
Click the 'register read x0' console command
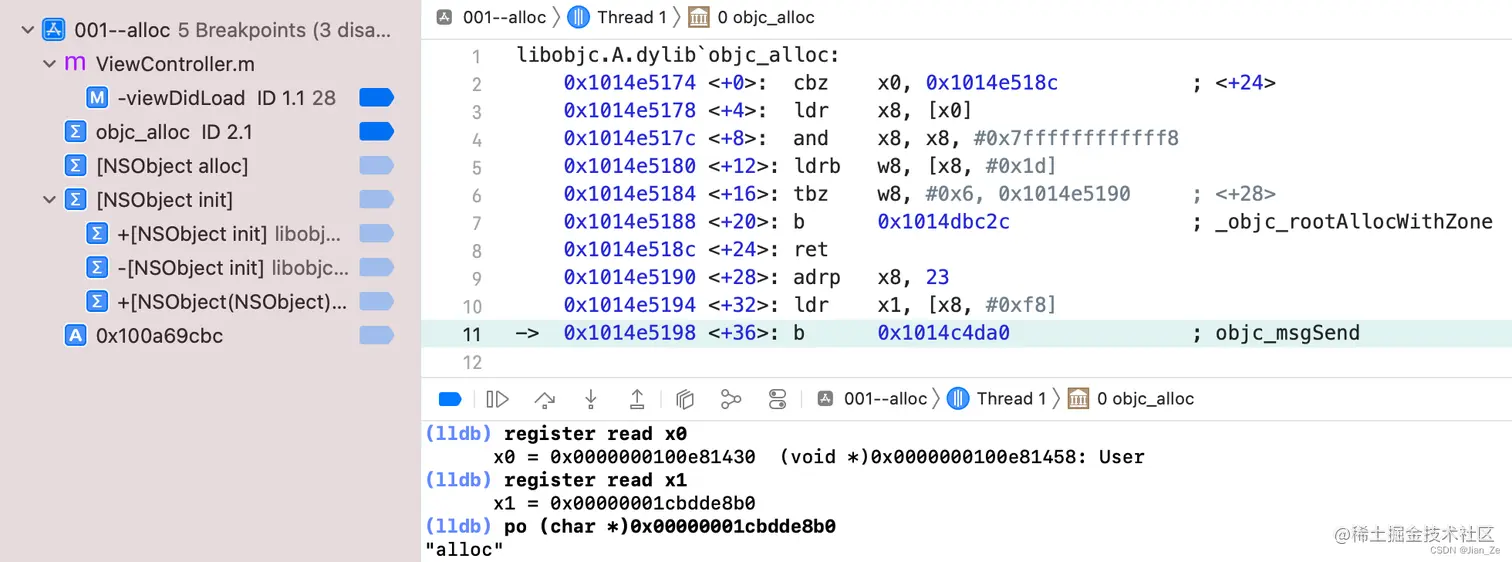596,434
